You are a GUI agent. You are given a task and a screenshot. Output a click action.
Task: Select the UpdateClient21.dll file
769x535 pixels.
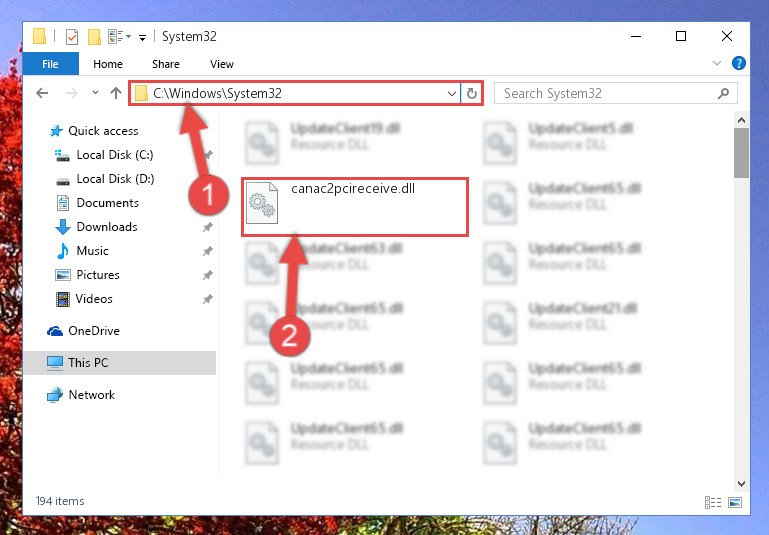pyautogui.click(x=560, y=322)
